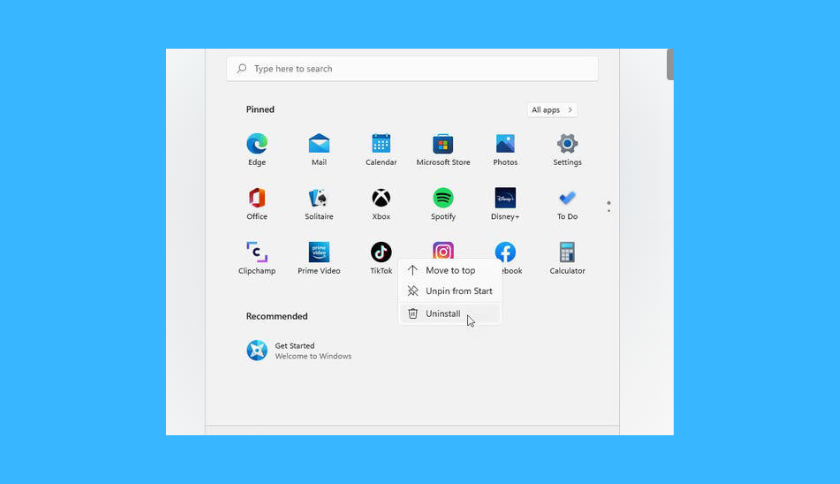Launch the Xbox app
Screen dimensions: 840x484
pyautogui.click(x=381, y=198)
